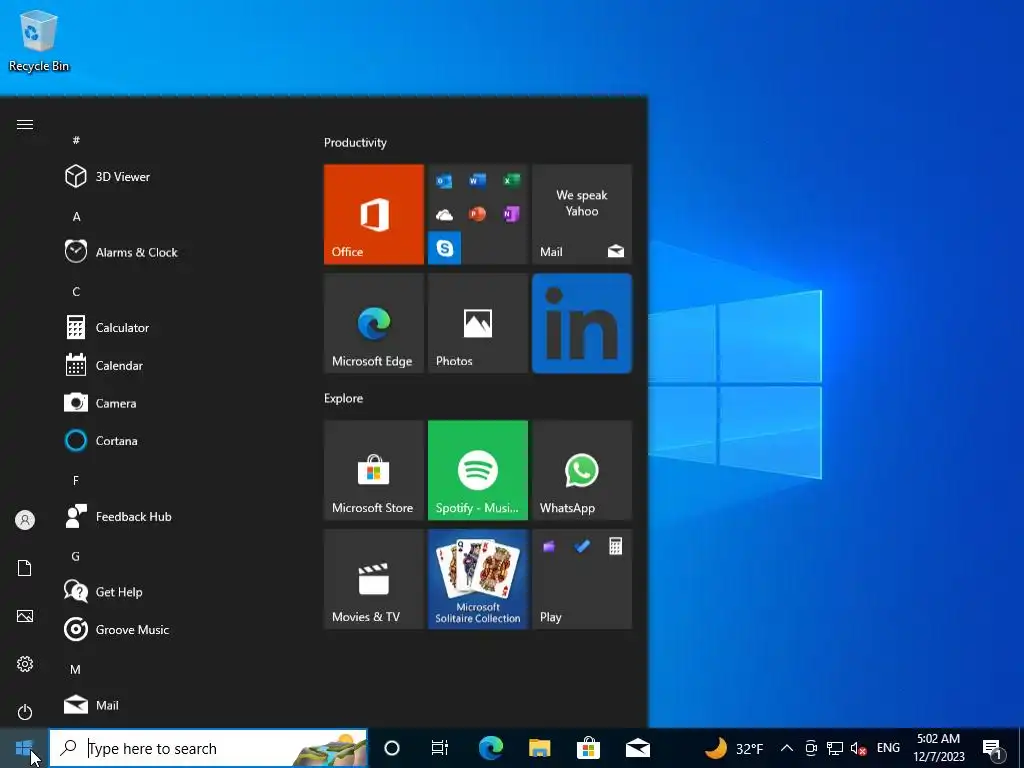Open Pictures from the Start sidebar
Screen dimensions: 1024x768
coord(25,616)
